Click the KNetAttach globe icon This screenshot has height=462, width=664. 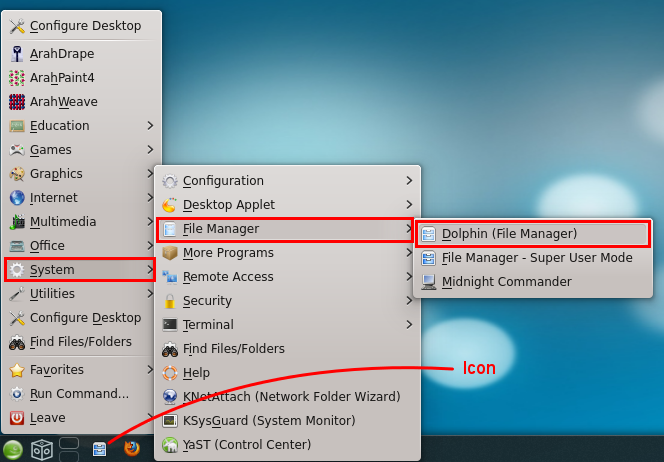coord(170,397)
